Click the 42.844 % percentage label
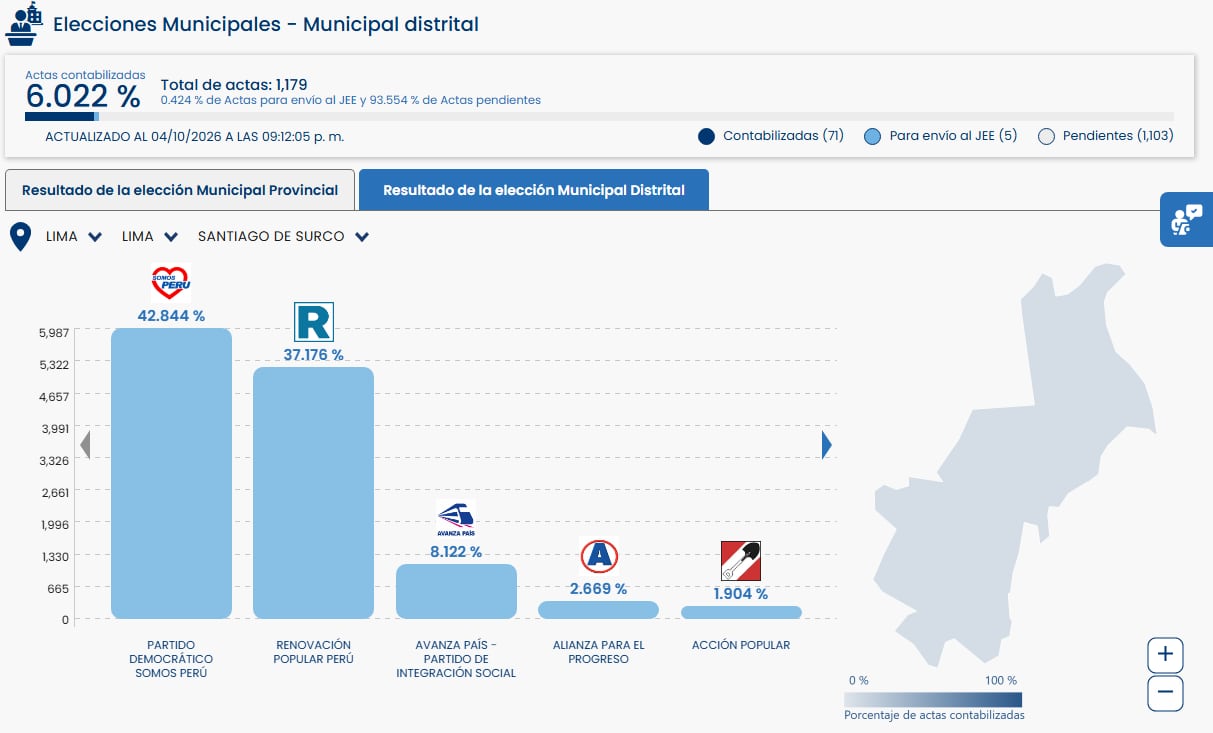Image resolution: width=1213 pixels, height=733 pixels. coord(171,316)
